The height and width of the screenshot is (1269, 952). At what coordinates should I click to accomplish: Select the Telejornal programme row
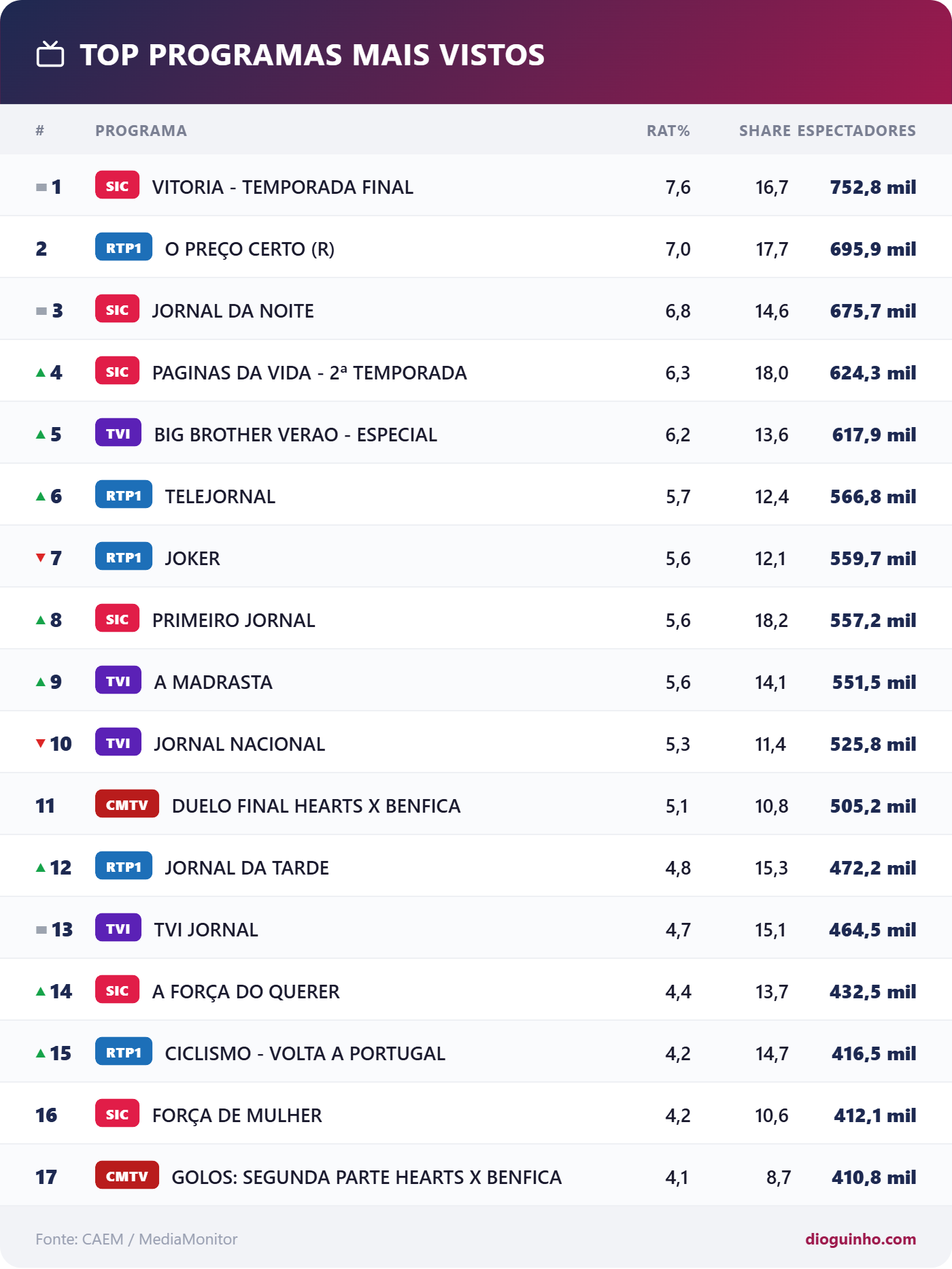(x=476, y=496)
